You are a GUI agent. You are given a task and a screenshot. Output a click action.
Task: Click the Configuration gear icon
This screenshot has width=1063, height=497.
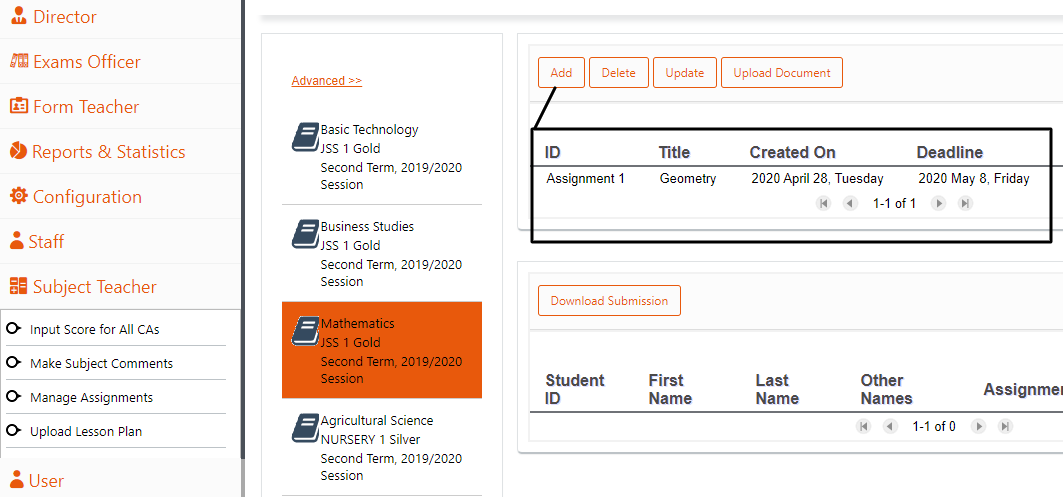tap(19, 196)
